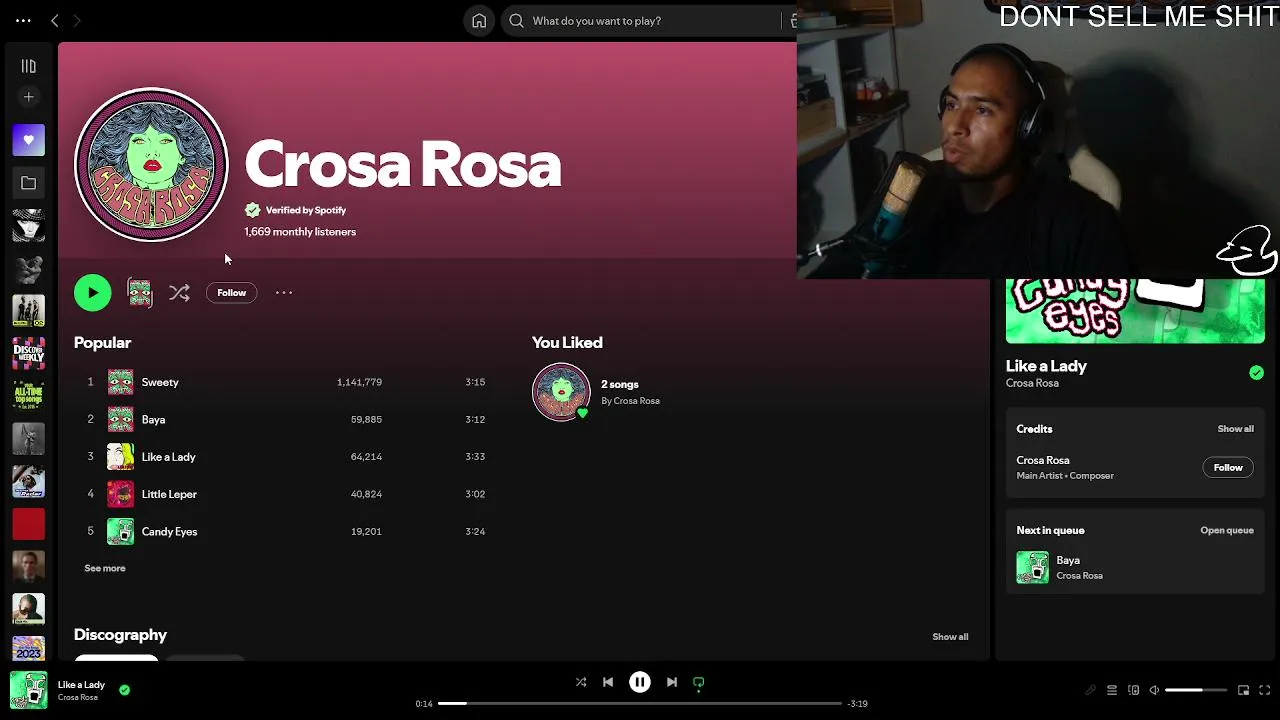The image size is (1280, 720).
Task: Open the Discography section heading
Action: pyautogui.click(x=120, y=634)
